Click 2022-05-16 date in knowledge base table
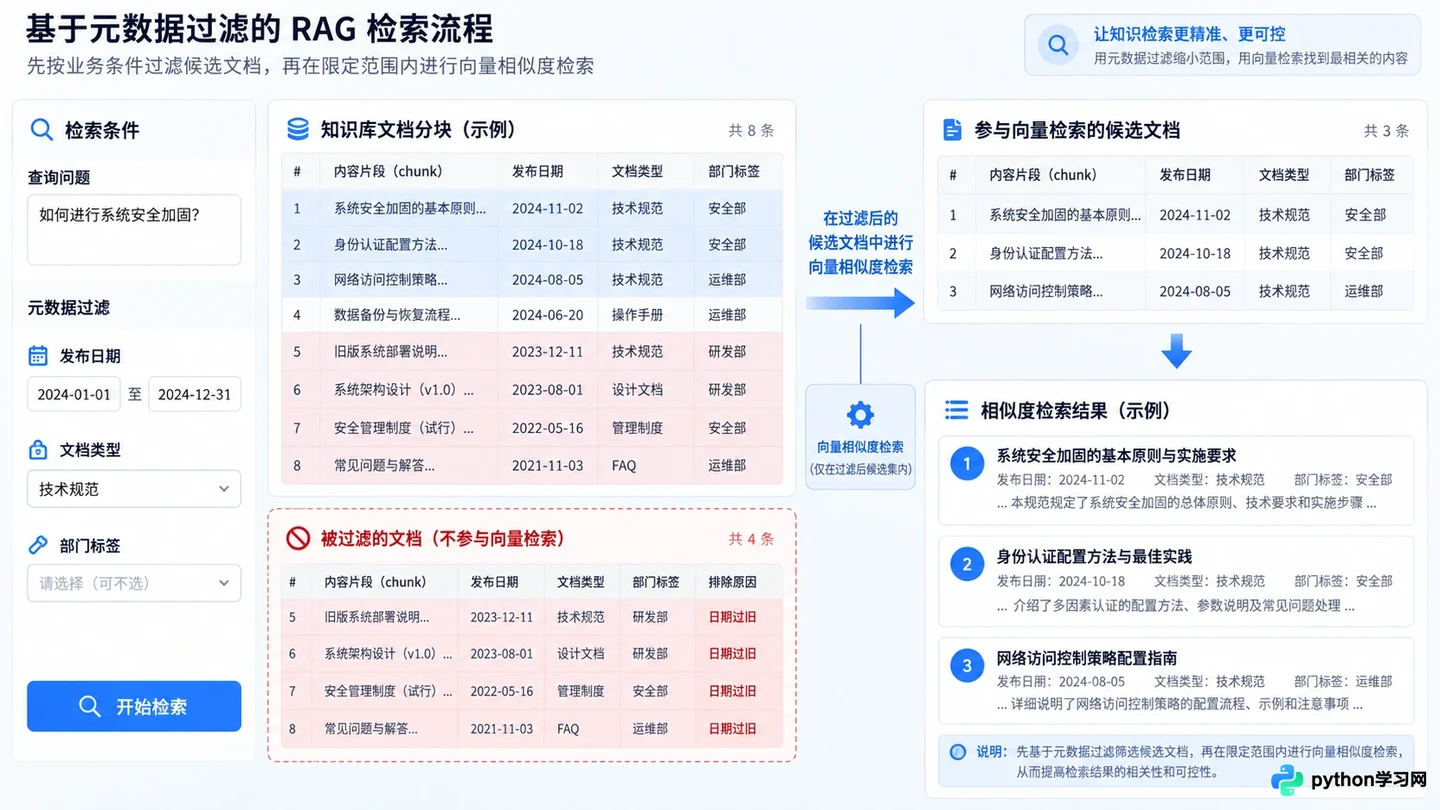 pos(547,428)
